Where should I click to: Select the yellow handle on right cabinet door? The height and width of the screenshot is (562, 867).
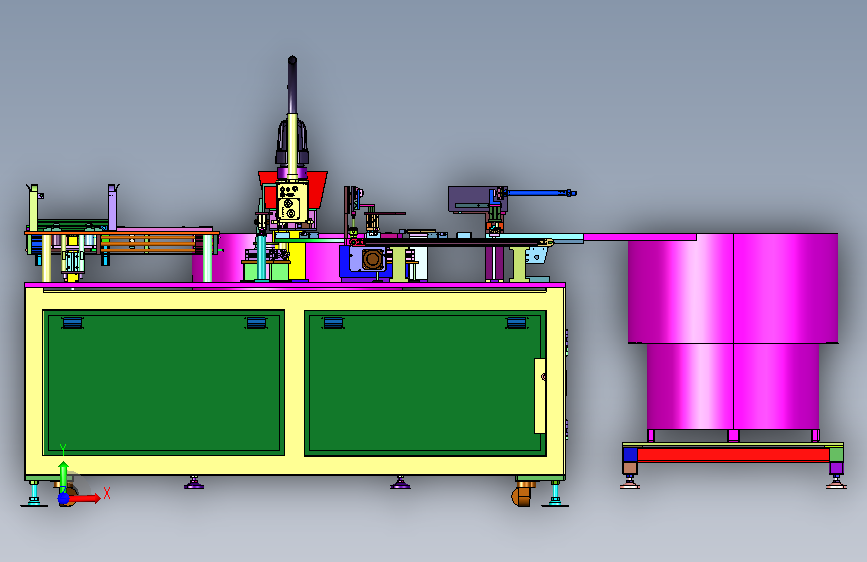(540, 396)
